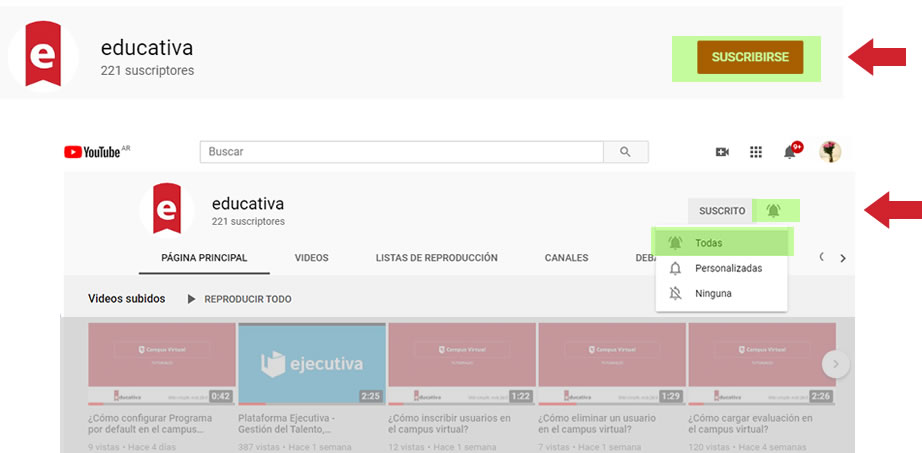Toggle the notification bell next to SUSCRITO

[x=773, y=211]
